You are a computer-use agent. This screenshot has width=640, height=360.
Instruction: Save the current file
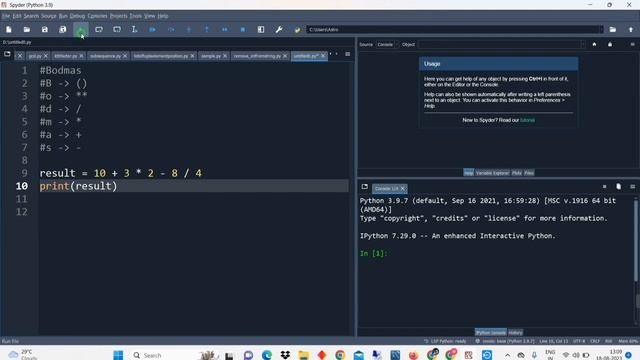pos(44,29)
